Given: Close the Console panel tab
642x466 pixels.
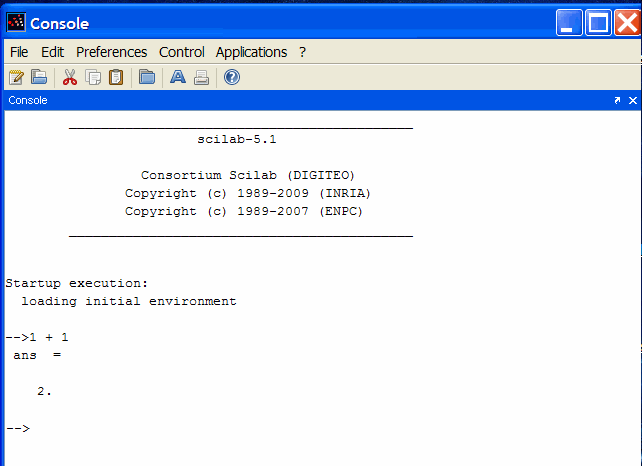Looking at the screenshot, I should (633, 100).
